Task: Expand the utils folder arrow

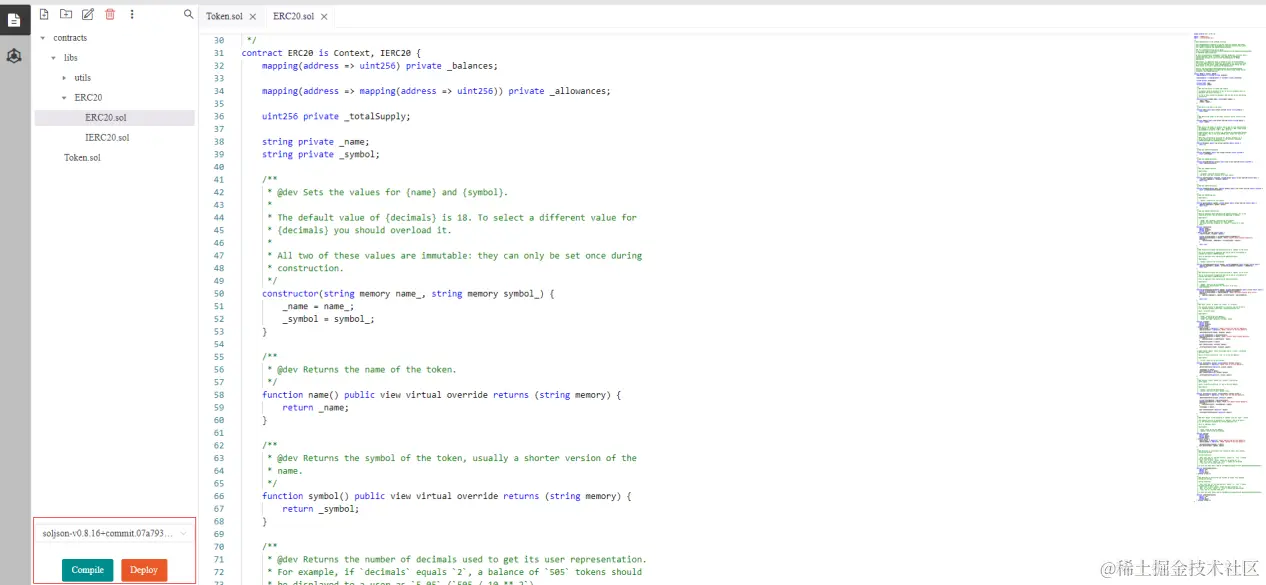Action: [65, 78]
